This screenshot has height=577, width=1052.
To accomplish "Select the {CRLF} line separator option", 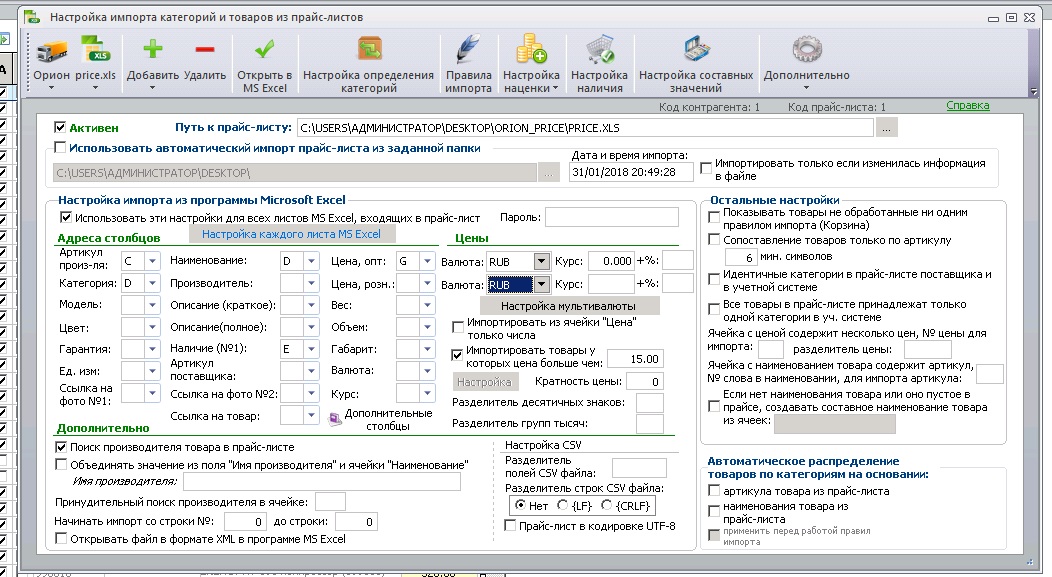I will pos(607,505).
